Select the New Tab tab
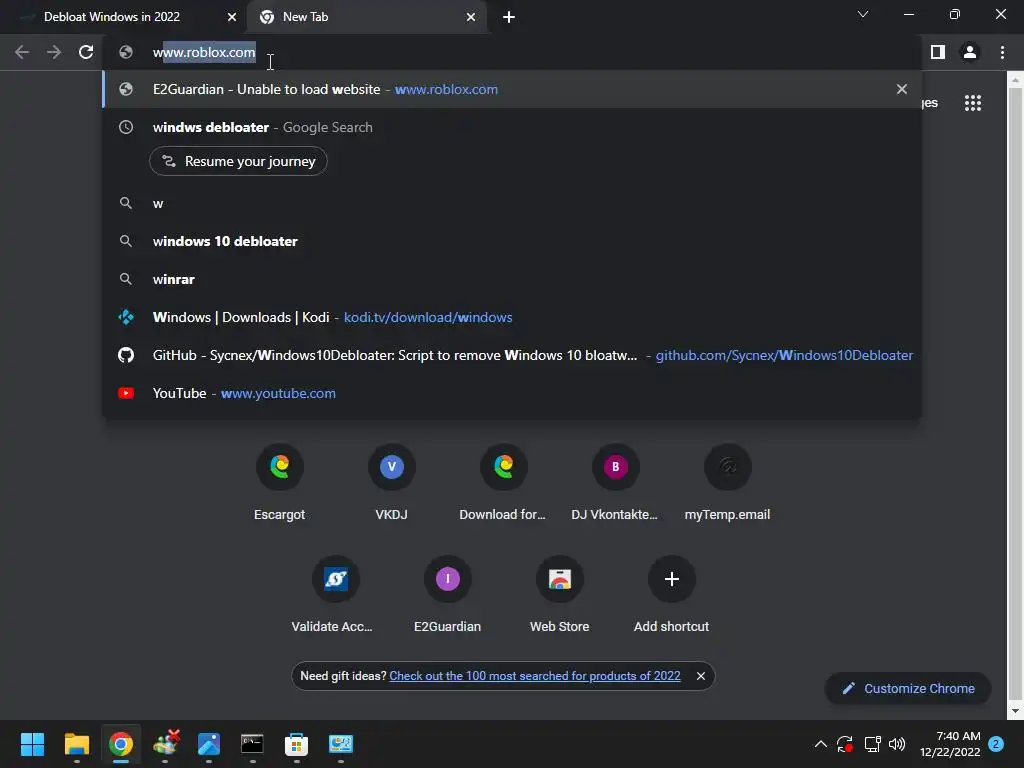The height and width of the screenshot is (768, 1024). coord(366,17)
